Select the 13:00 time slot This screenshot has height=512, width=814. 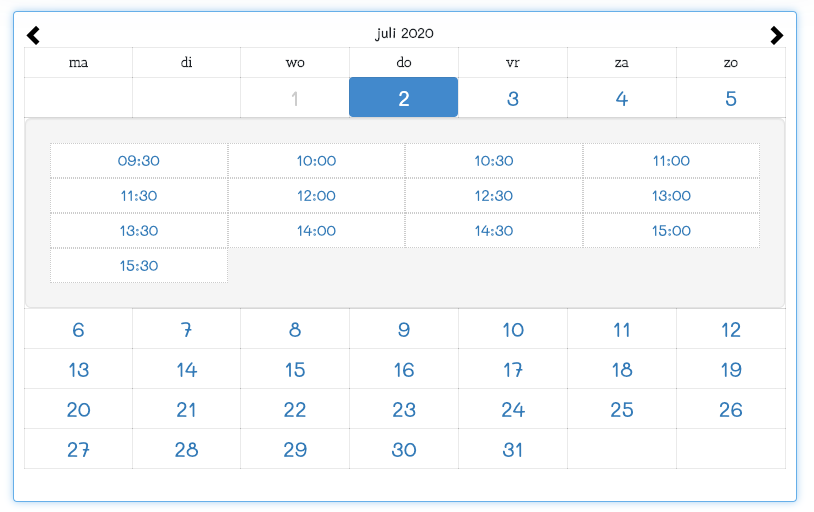click(x=671, y=196)
